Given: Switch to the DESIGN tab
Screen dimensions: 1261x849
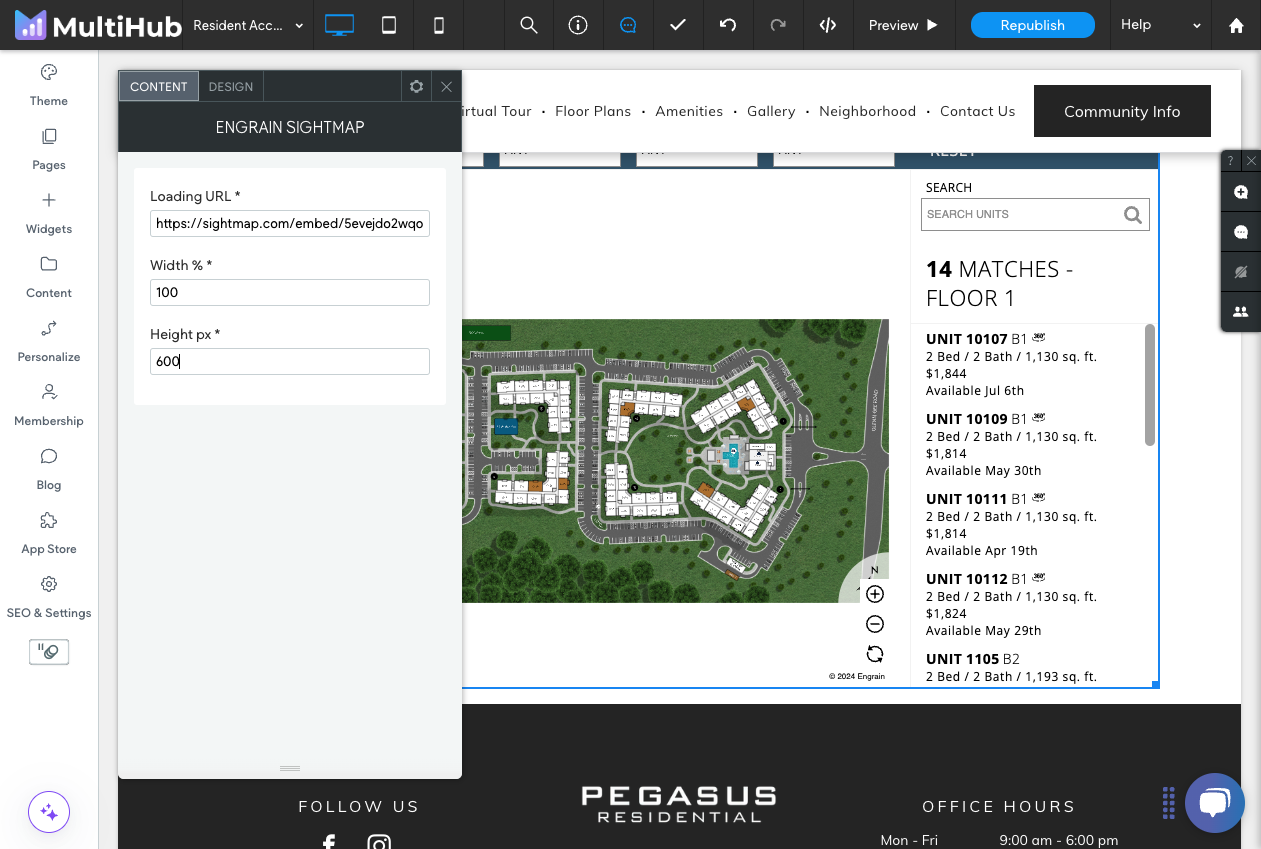Looking at the screenshot, I should click(x=231, y=87).
